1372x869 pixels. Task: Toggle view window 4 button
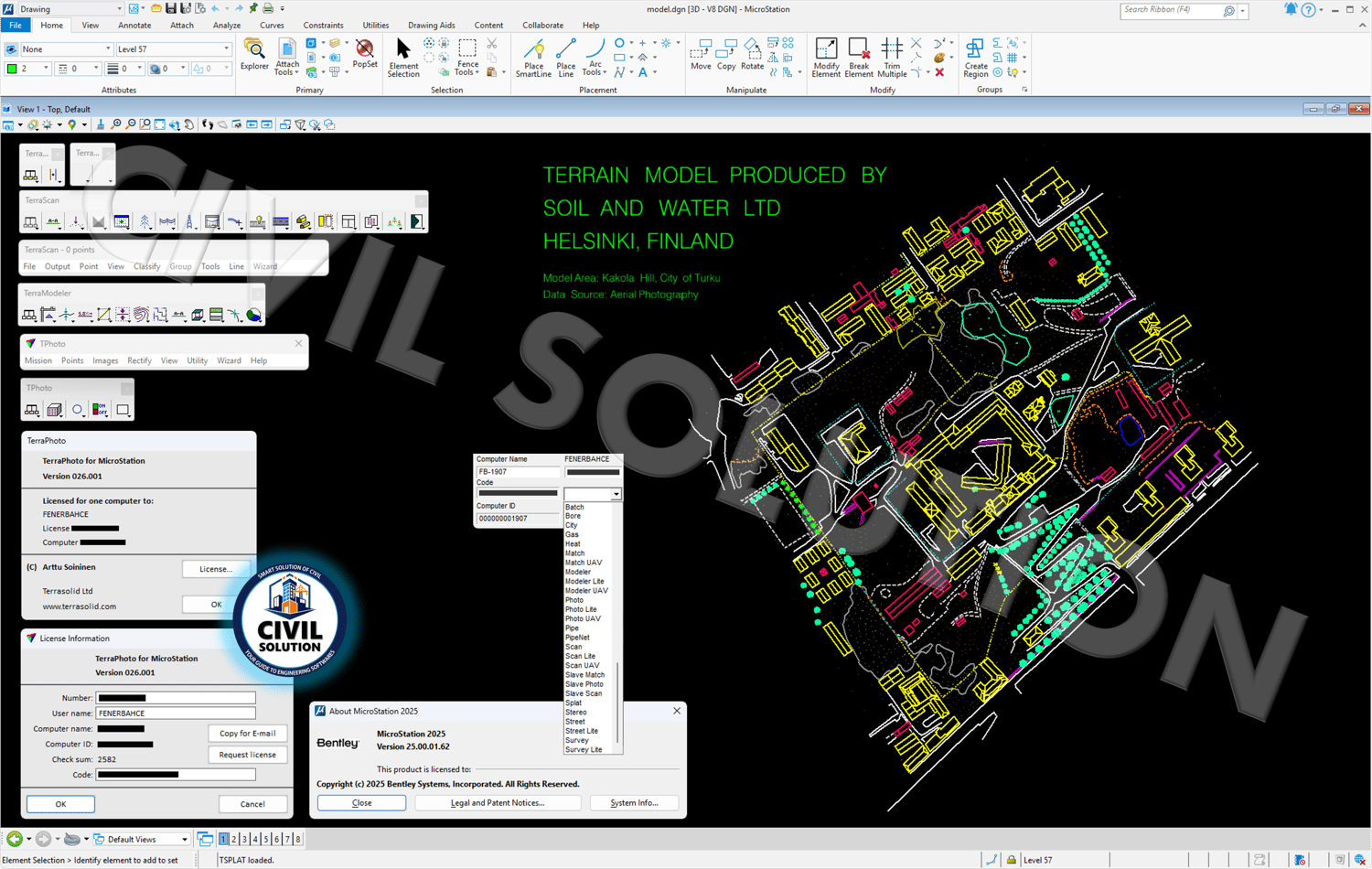pos(255,839)
